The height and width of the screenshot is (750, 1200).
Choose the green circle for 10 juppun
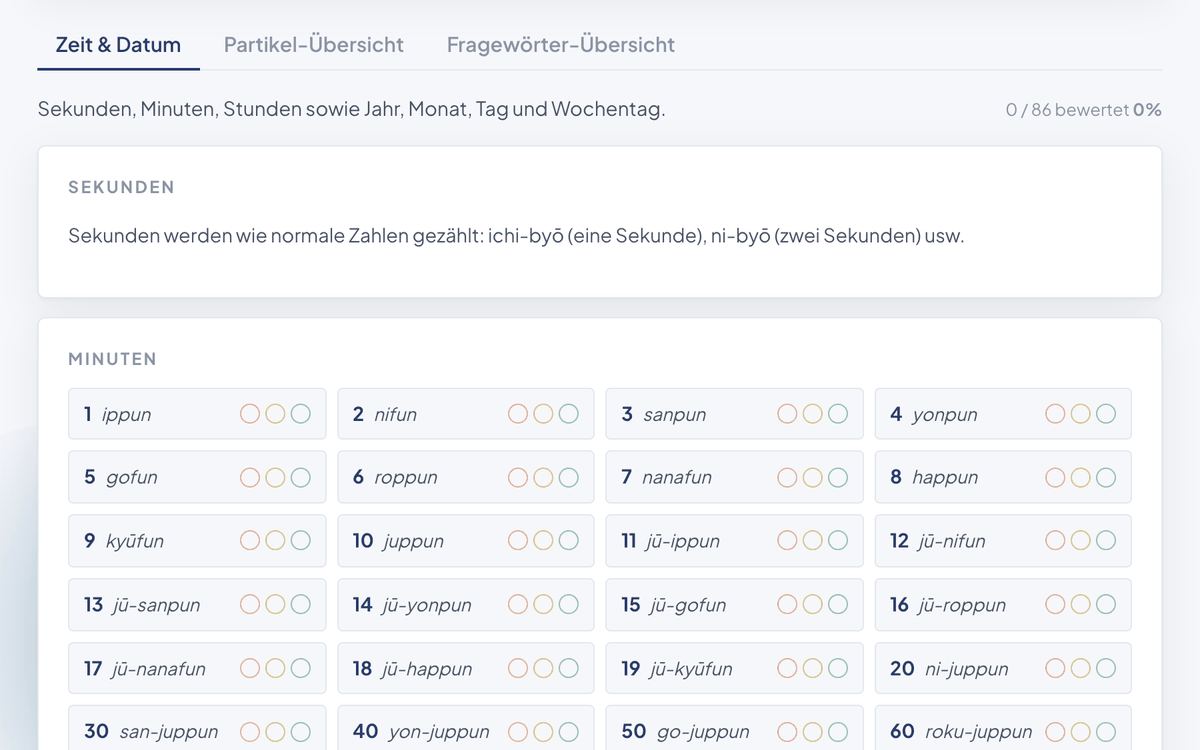coord(569,541)
